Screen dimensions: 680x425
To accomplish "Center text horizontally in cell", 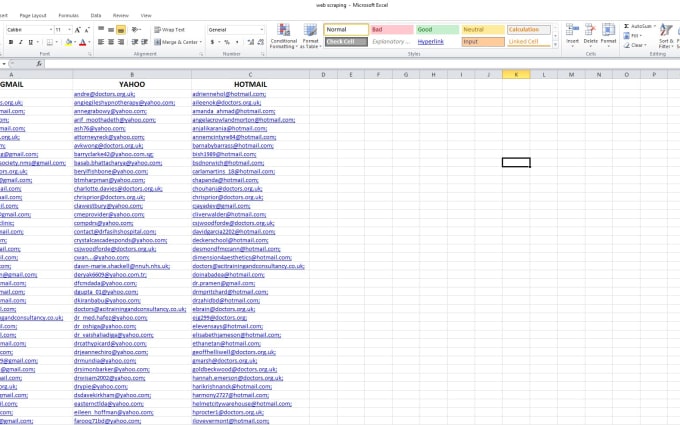I will point(111,42).
